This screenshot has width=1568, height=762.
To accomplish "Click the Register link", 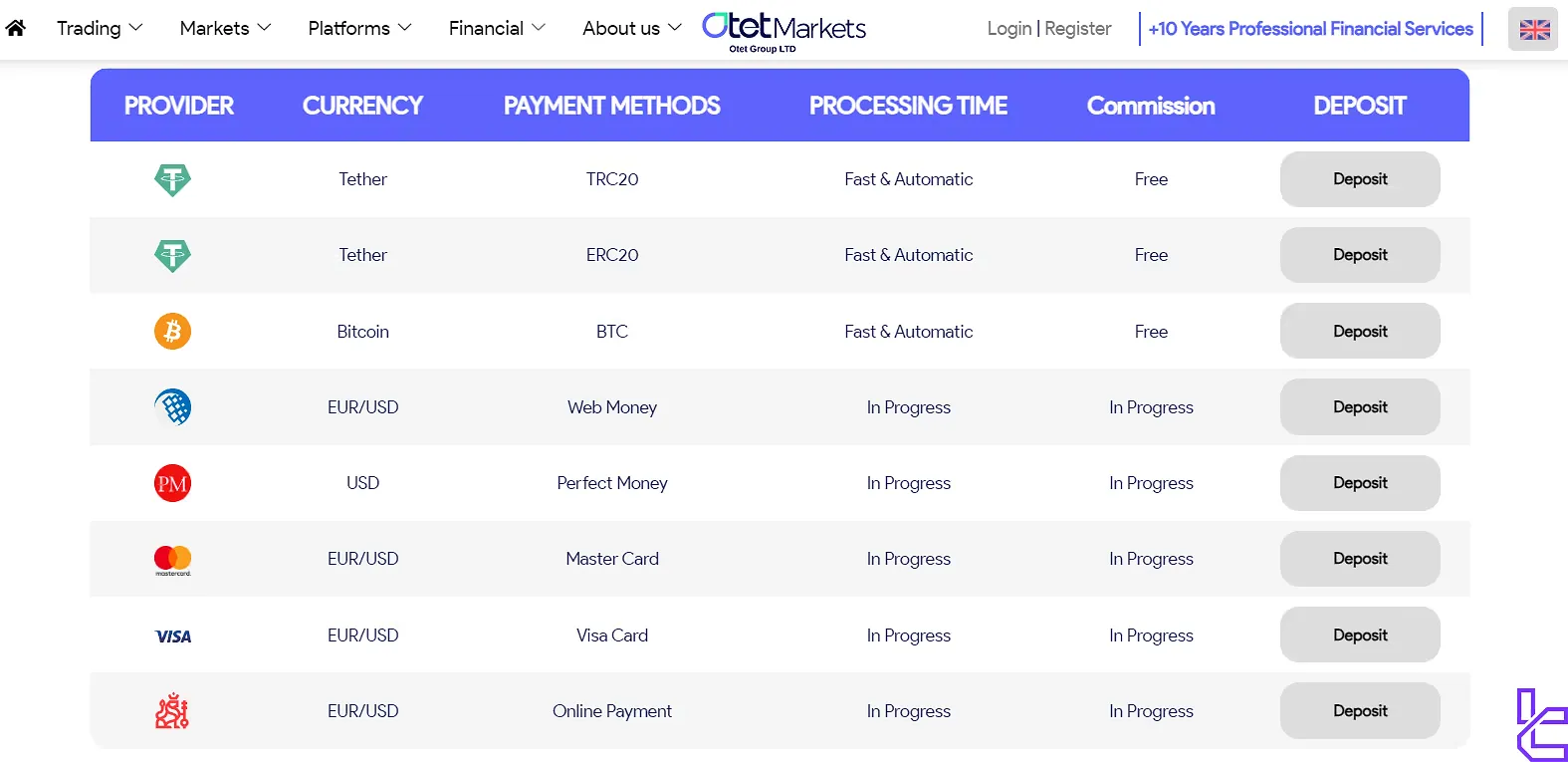I will pyautogui.click(x=1078, y=29).
